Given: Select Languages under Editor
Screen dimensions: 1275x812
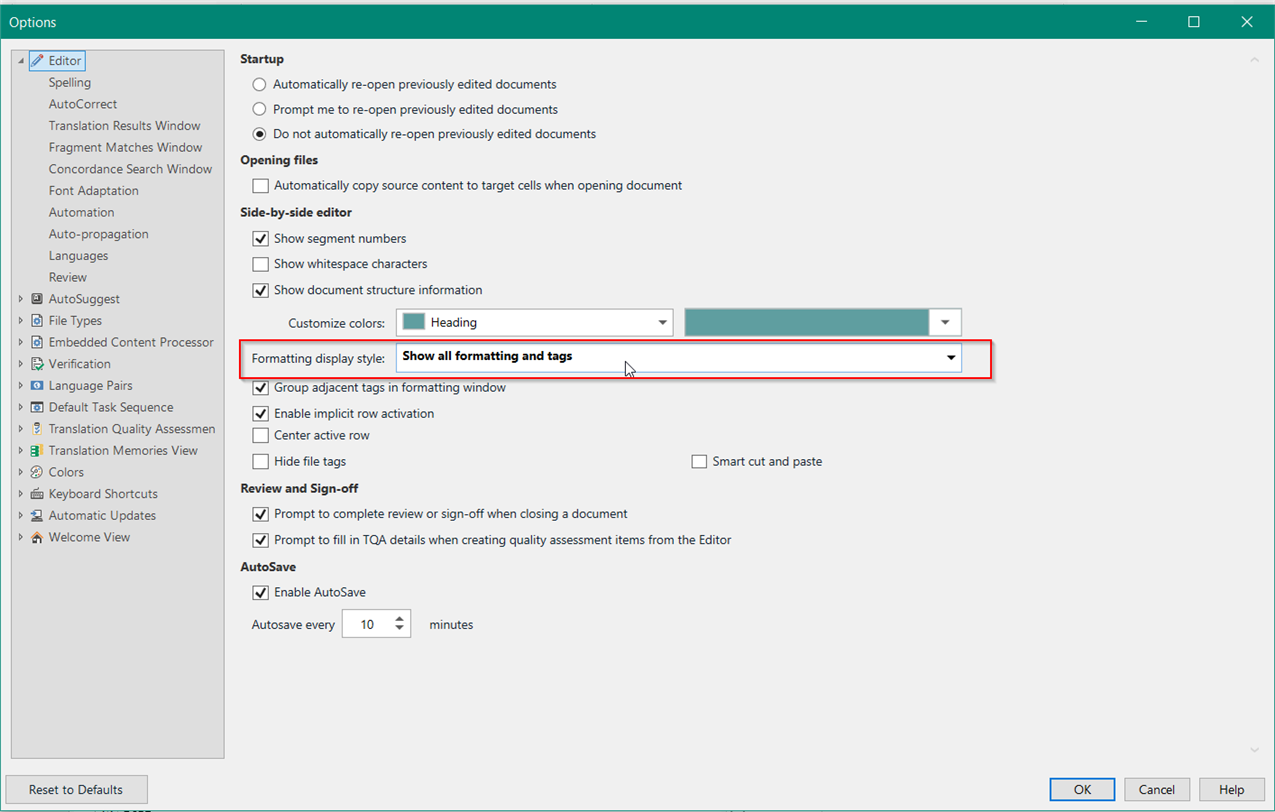Looking at the screenshot, I should pyautogui.click(x=78, y=256).
